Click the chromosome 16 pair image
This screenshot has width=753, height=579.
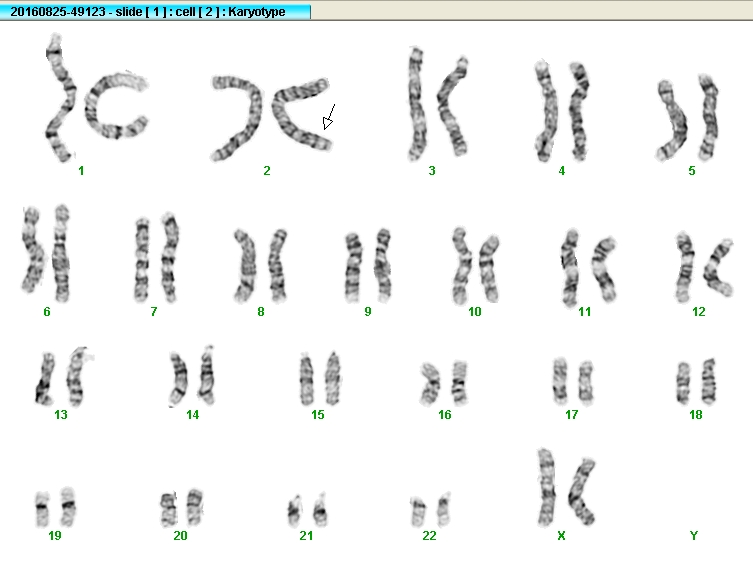point(444,383)
